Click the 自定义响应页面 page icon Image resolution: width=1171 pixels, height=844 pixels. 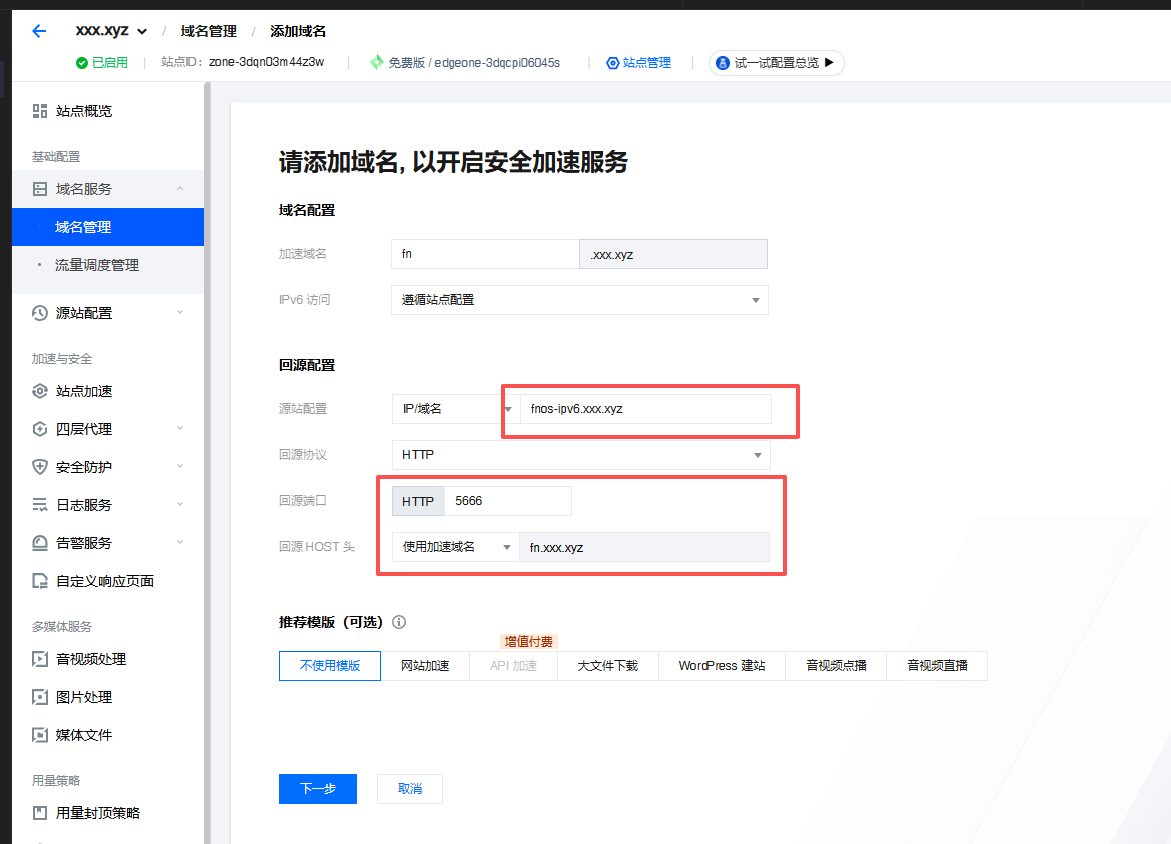[x=40, y=581]
